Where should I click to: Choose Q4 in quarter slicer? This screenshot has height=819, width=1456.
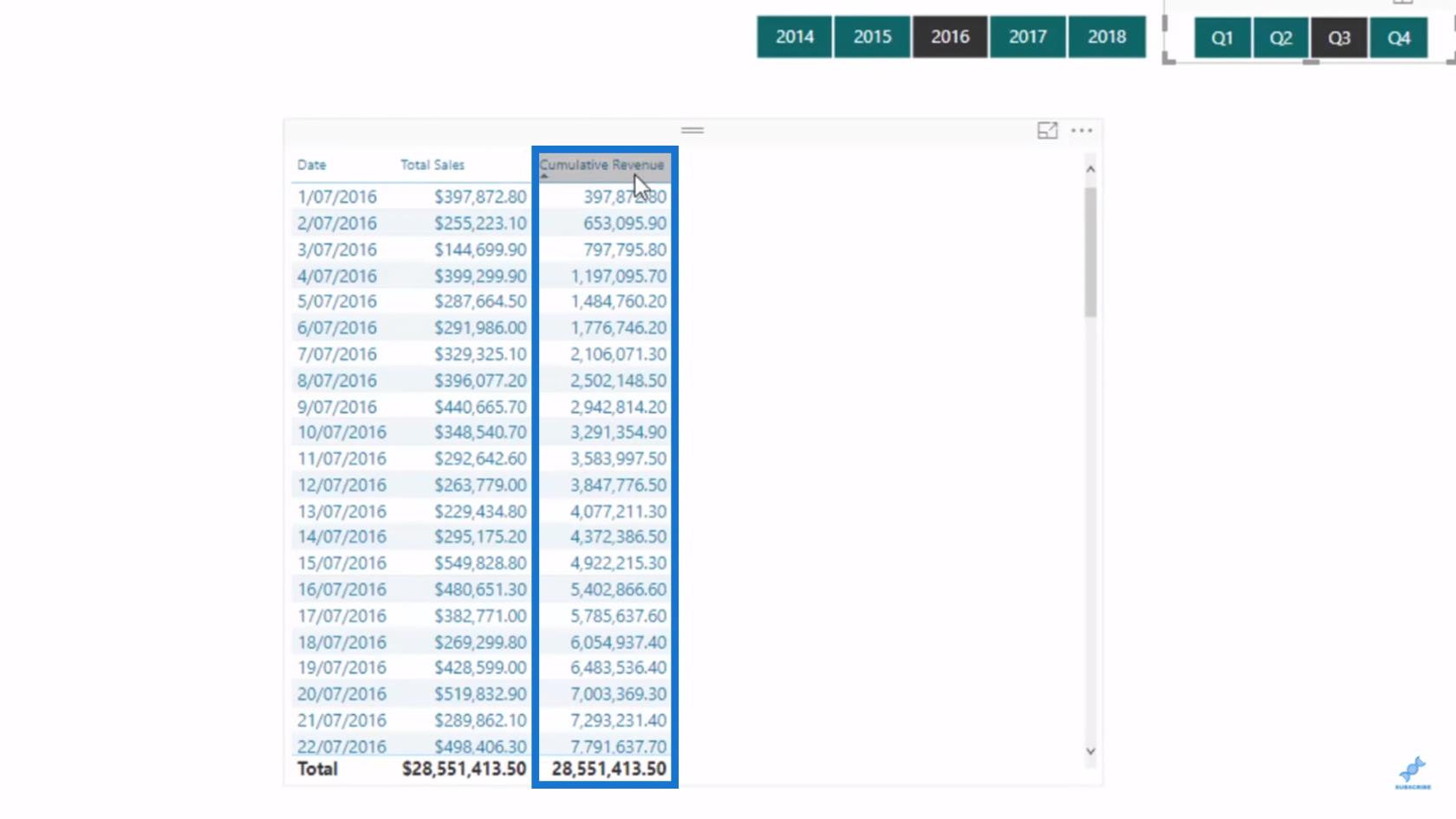(1398, 38)
